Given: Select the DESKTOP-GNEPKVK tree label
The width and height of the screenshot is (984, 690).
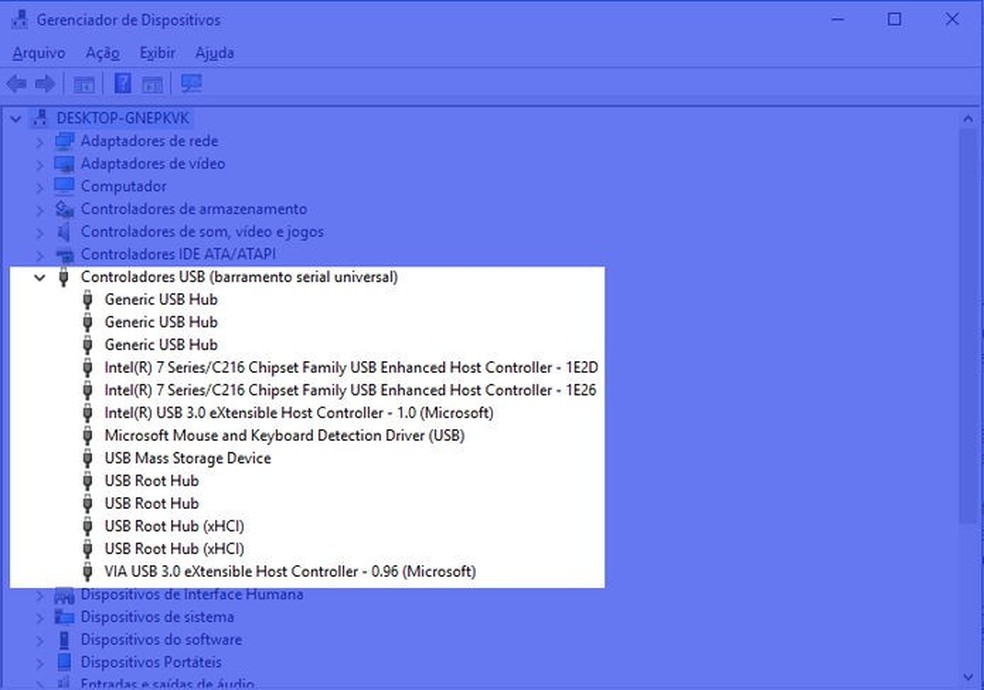Looking at the screenshot, I should (122, 118).
